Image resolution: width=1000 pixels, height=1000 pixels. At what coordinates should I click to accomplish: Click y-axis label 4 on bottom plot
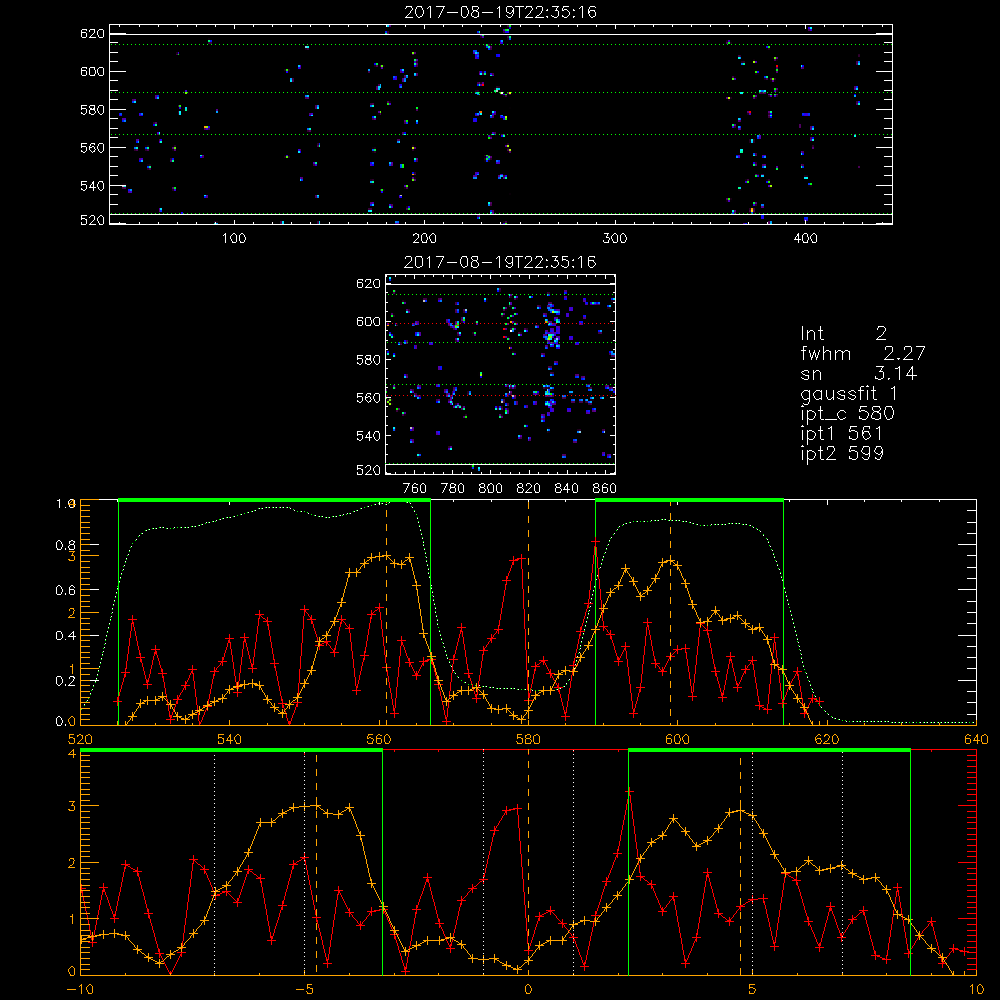tap(72, 754)
